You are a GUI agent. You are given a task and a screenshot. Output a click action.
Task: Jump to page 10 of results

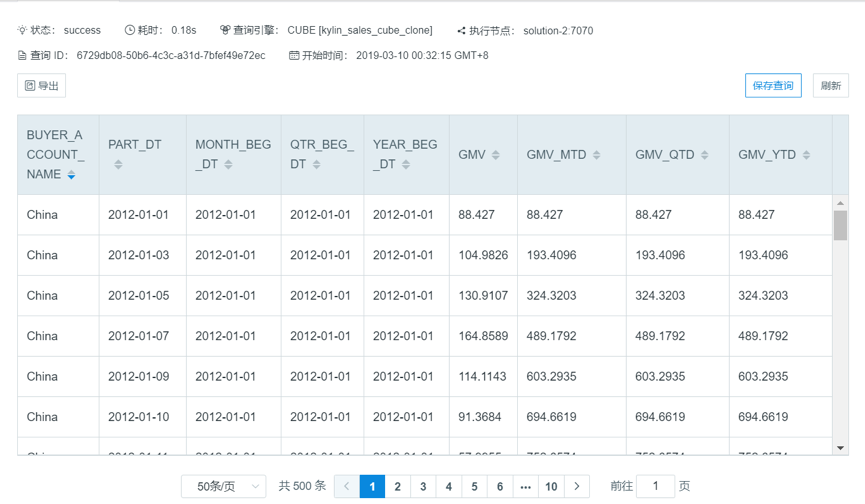pos(551,487)
